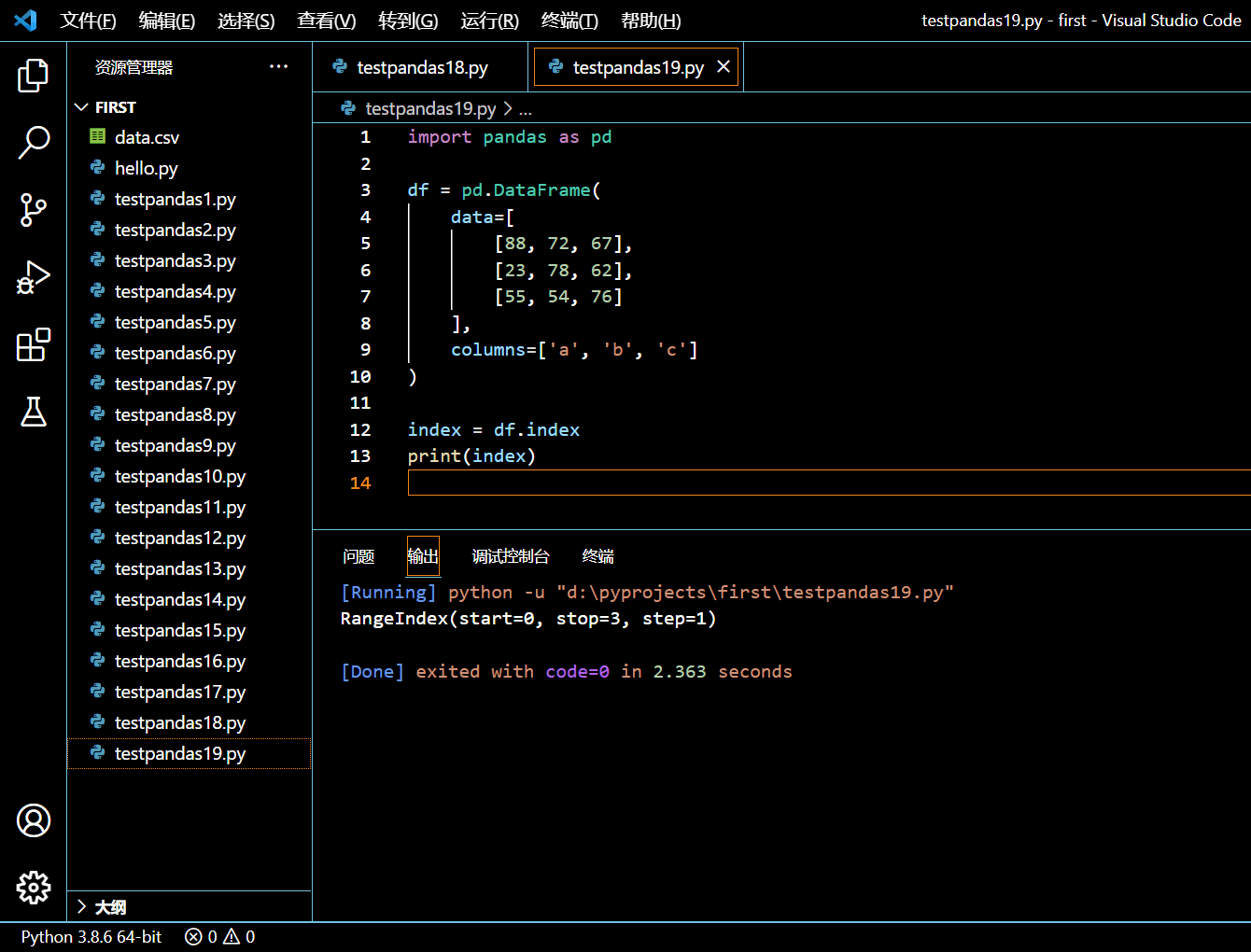
Task: Open testpandas6.py file
Action: (190, 353)
